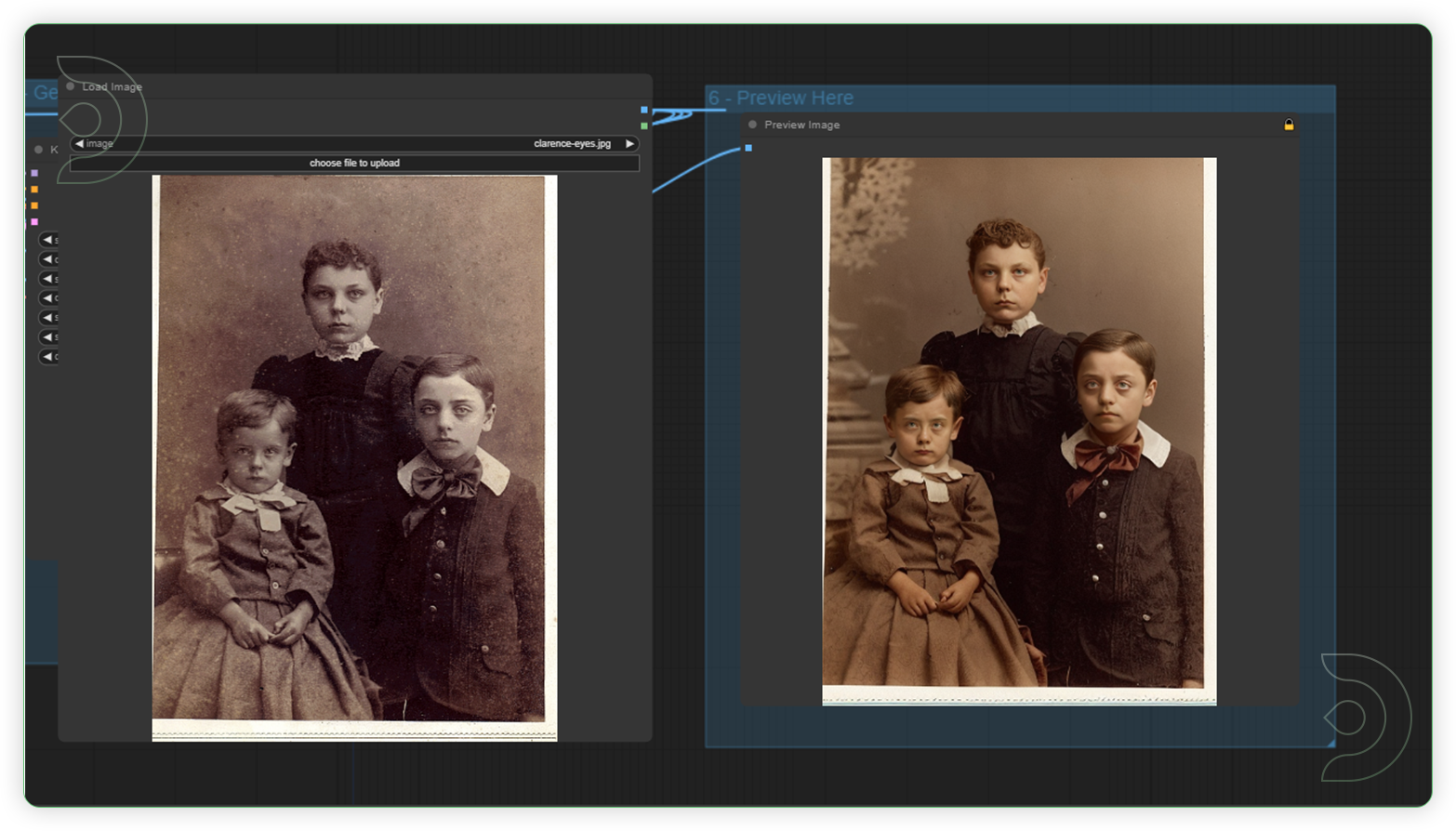Image resolution: width=1456 pixels, height=831 pixels.
Task: Click the IMAGE output socket on Load Image node
Action: tap(644, 110)
